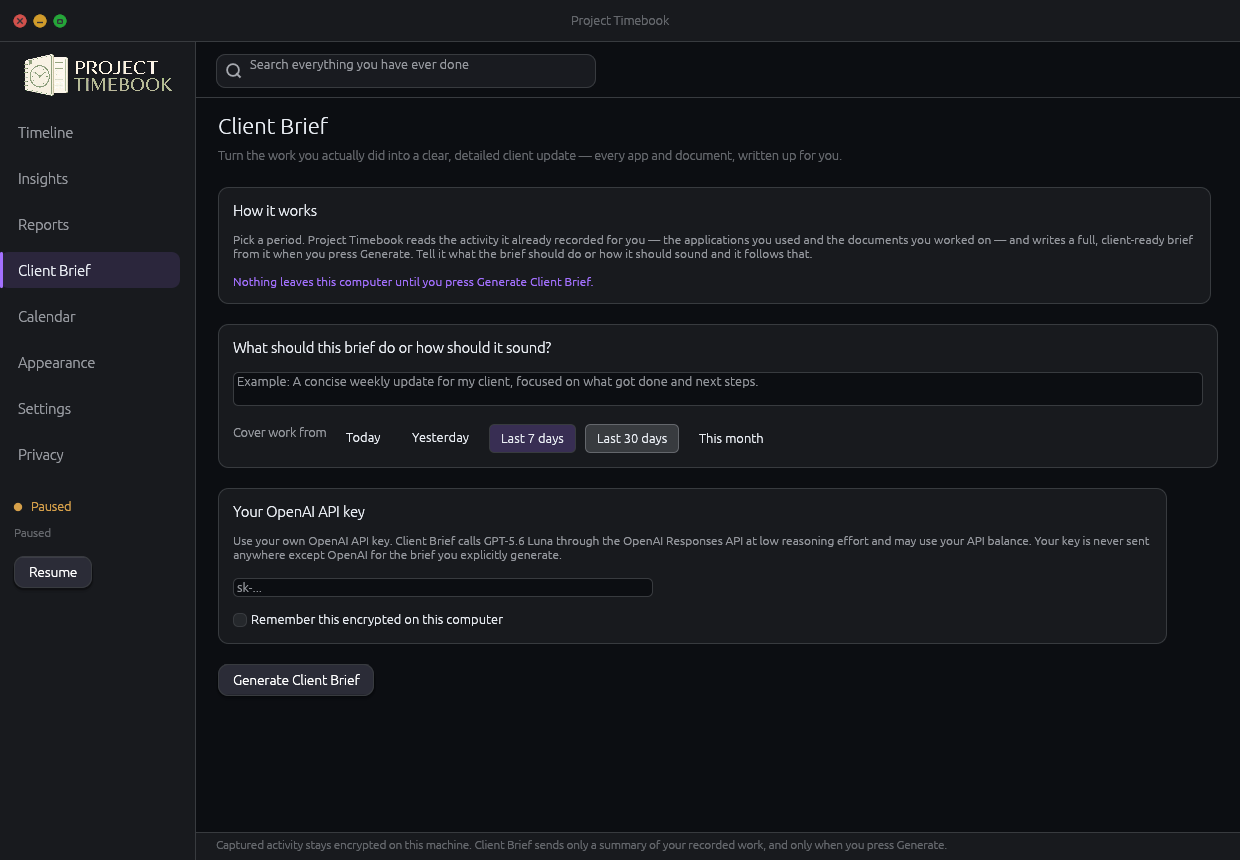Click the How it works heading
This screenshot has height=860, width=1240.
pyautogui.click(x=275, y=211)
